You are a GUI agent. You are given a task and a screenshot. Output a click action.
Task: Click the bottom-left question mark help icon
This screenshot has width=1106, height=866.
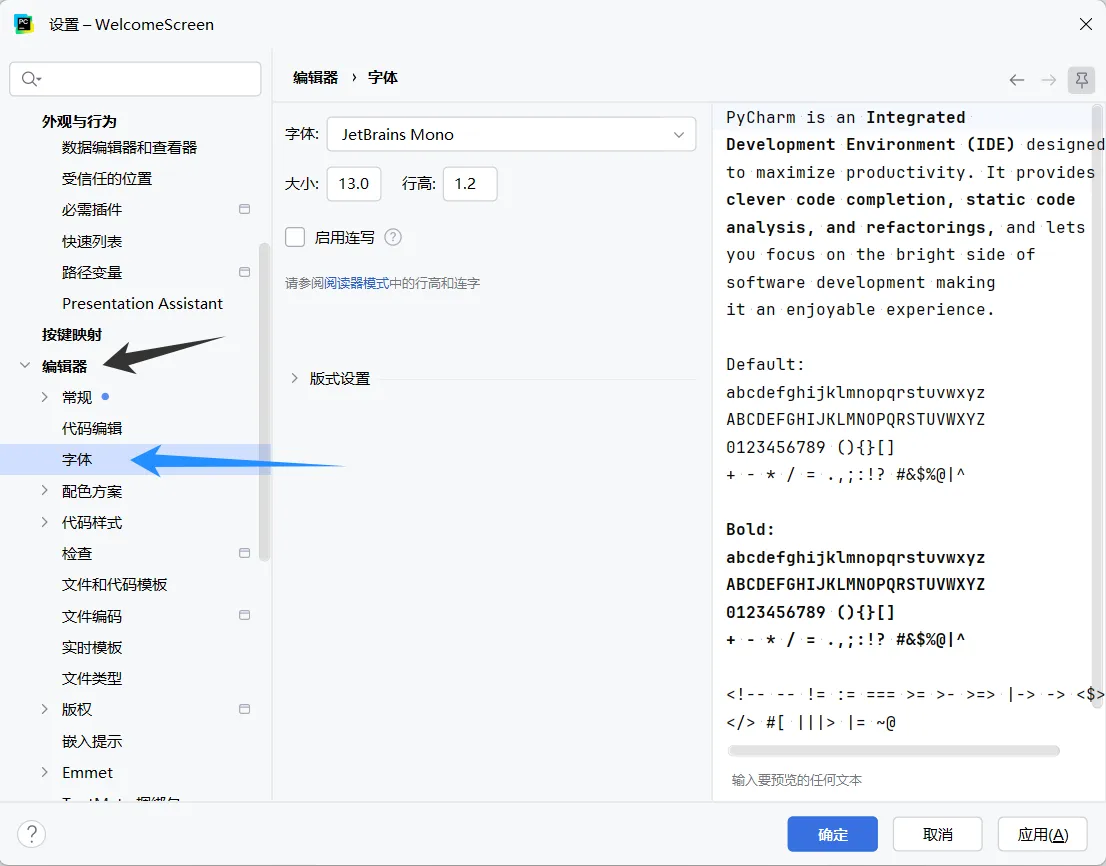tap(32, 834)
